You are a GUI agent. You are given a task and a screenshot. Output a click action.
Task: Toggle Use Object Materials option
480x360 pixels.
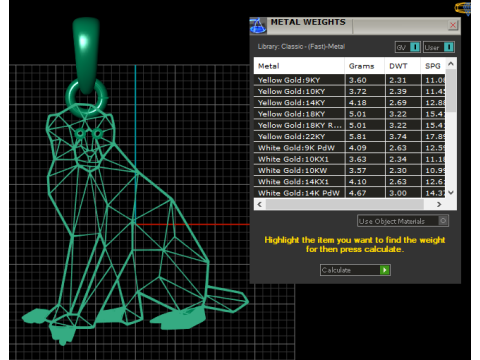pos(403,221)
